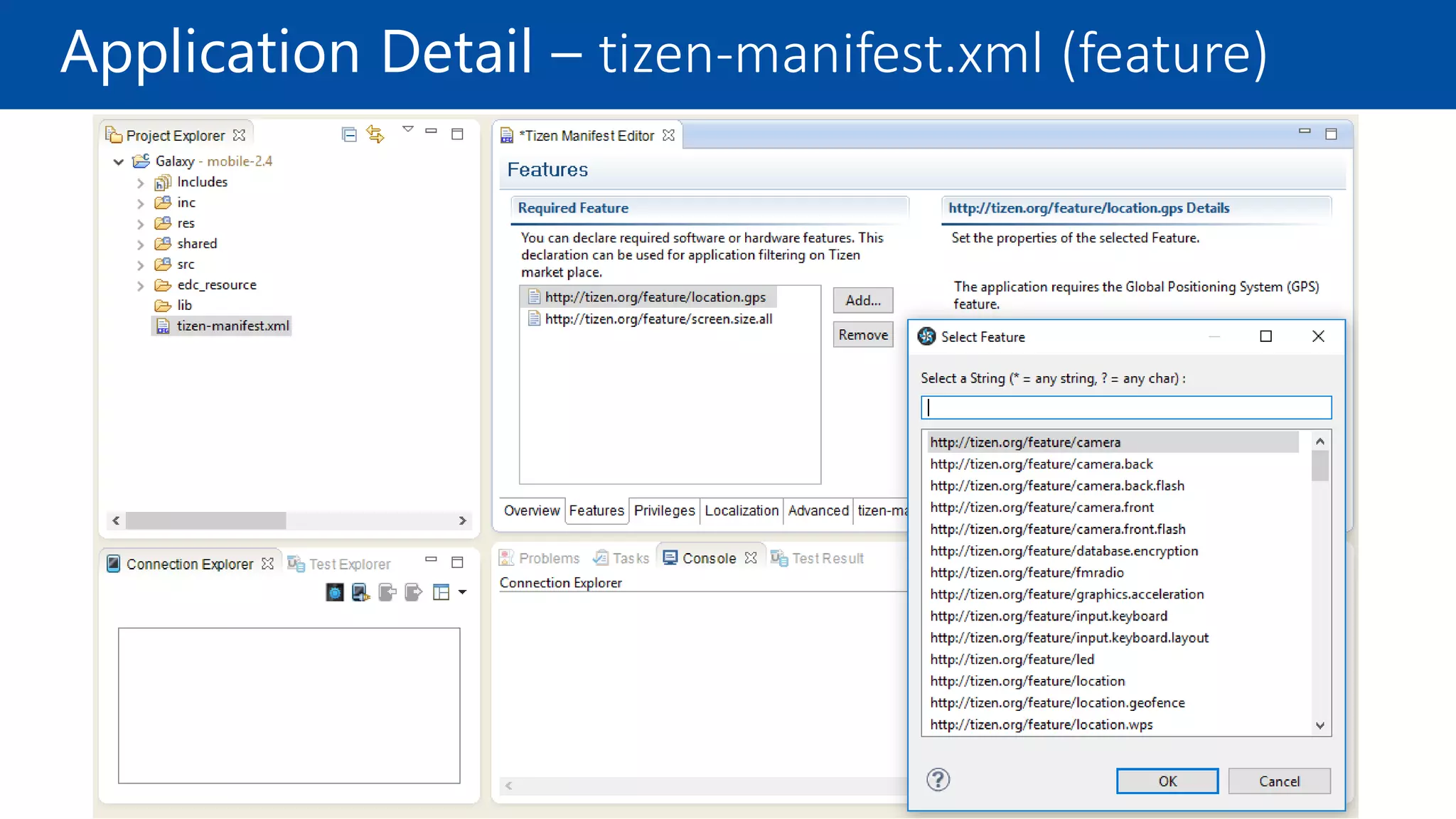Click the pull file from device icon
The width and height of the screenshot is (1456, 819).
387,592
